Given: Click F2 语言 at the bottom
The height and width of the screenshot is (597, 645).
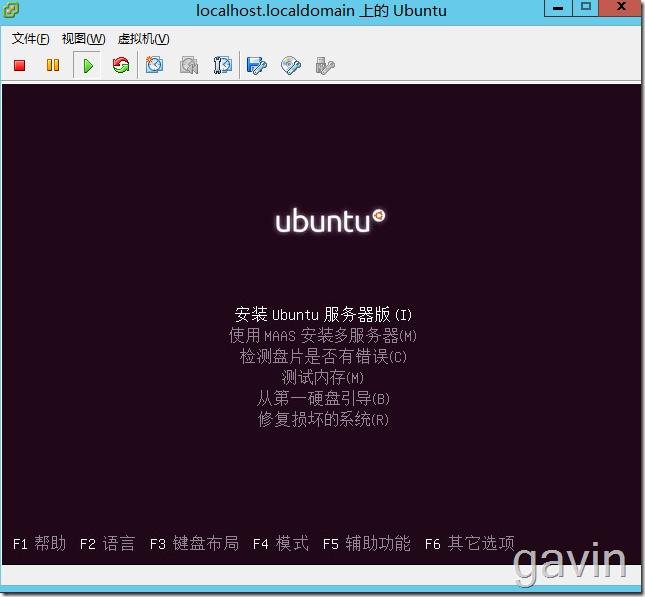Looking at the screenshot, I should click(107, 544).
